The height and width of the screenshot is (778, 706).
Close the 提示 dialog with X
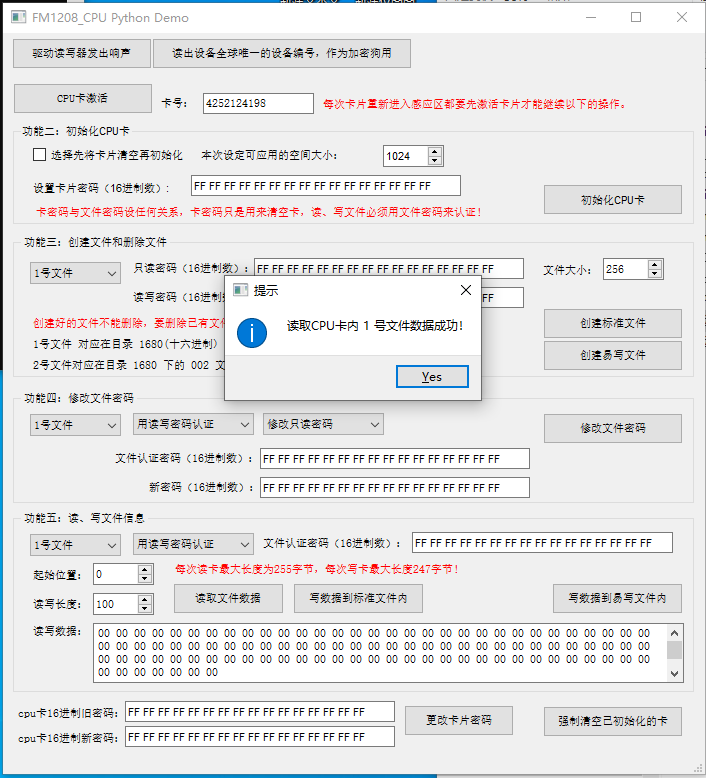(x=465, y=290)
